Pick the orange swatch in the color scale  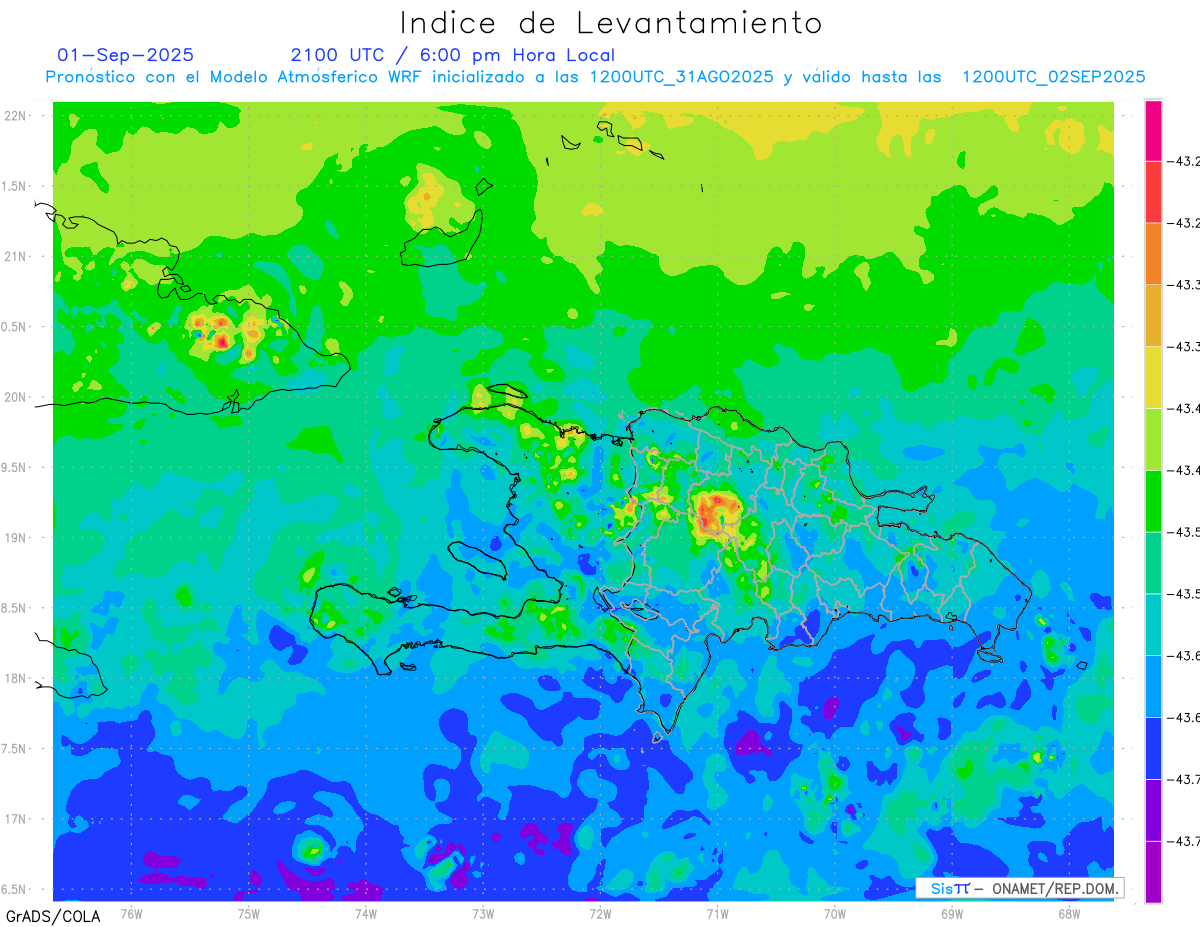tap(1153, 254)
